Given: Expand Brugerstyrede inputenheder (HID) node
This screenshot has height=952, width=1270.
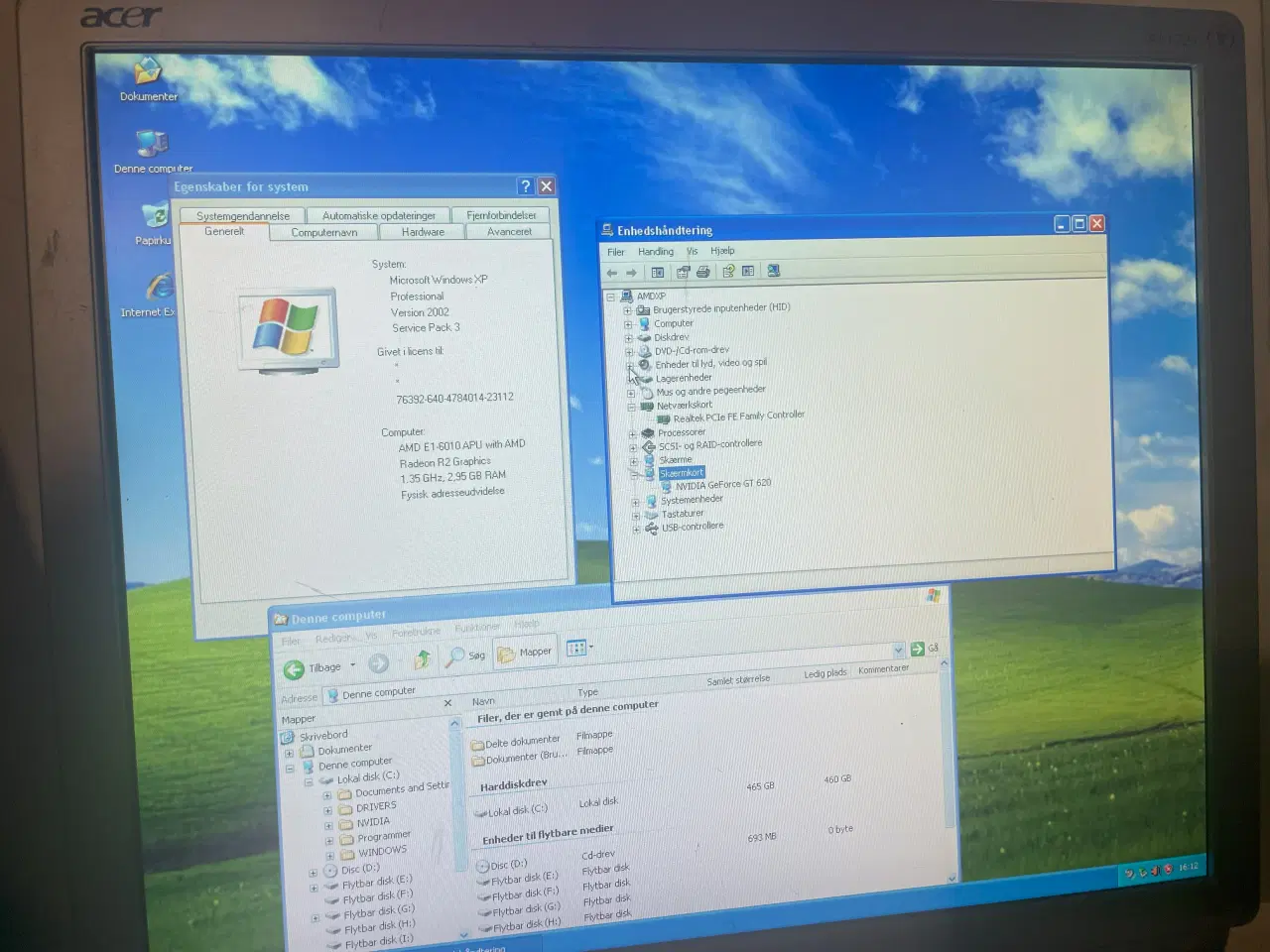Looking at the screenshot, I should point(627,310).
